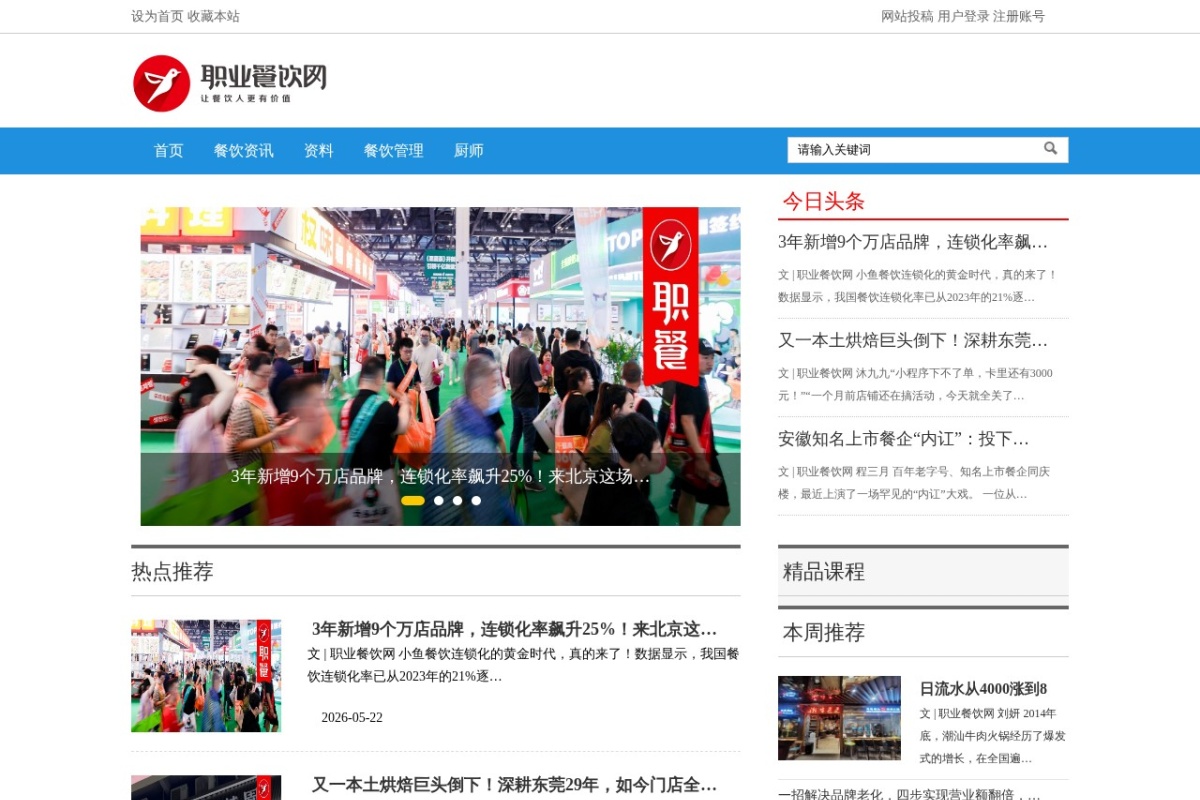
Task: Open the 资料 navigation item
Action: pyautogui.click(x=318, y=151)
